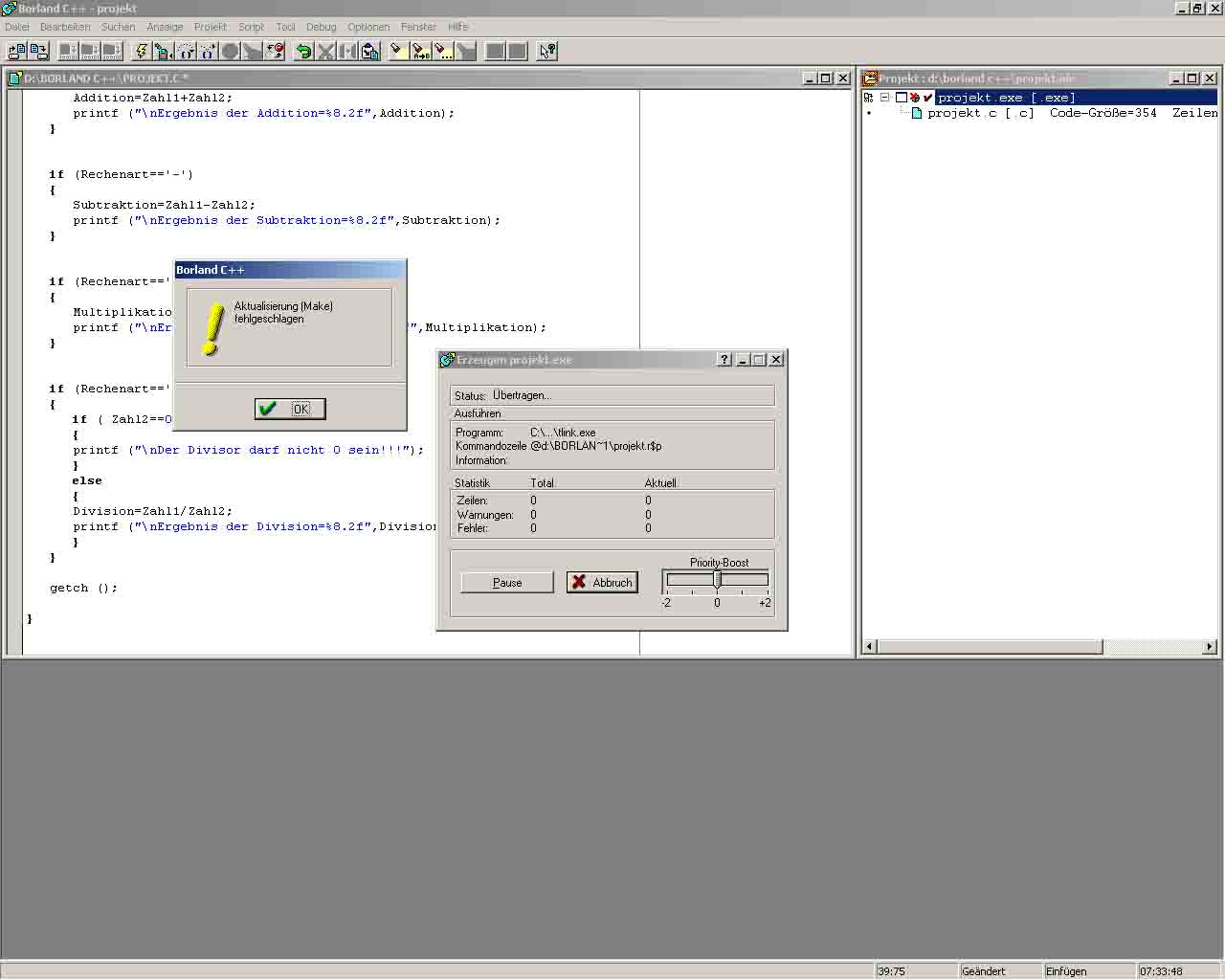This screenshot has height=980, width=1225.
Task: Click the open file toolbar icon
Action: click(x=17, y=51)
